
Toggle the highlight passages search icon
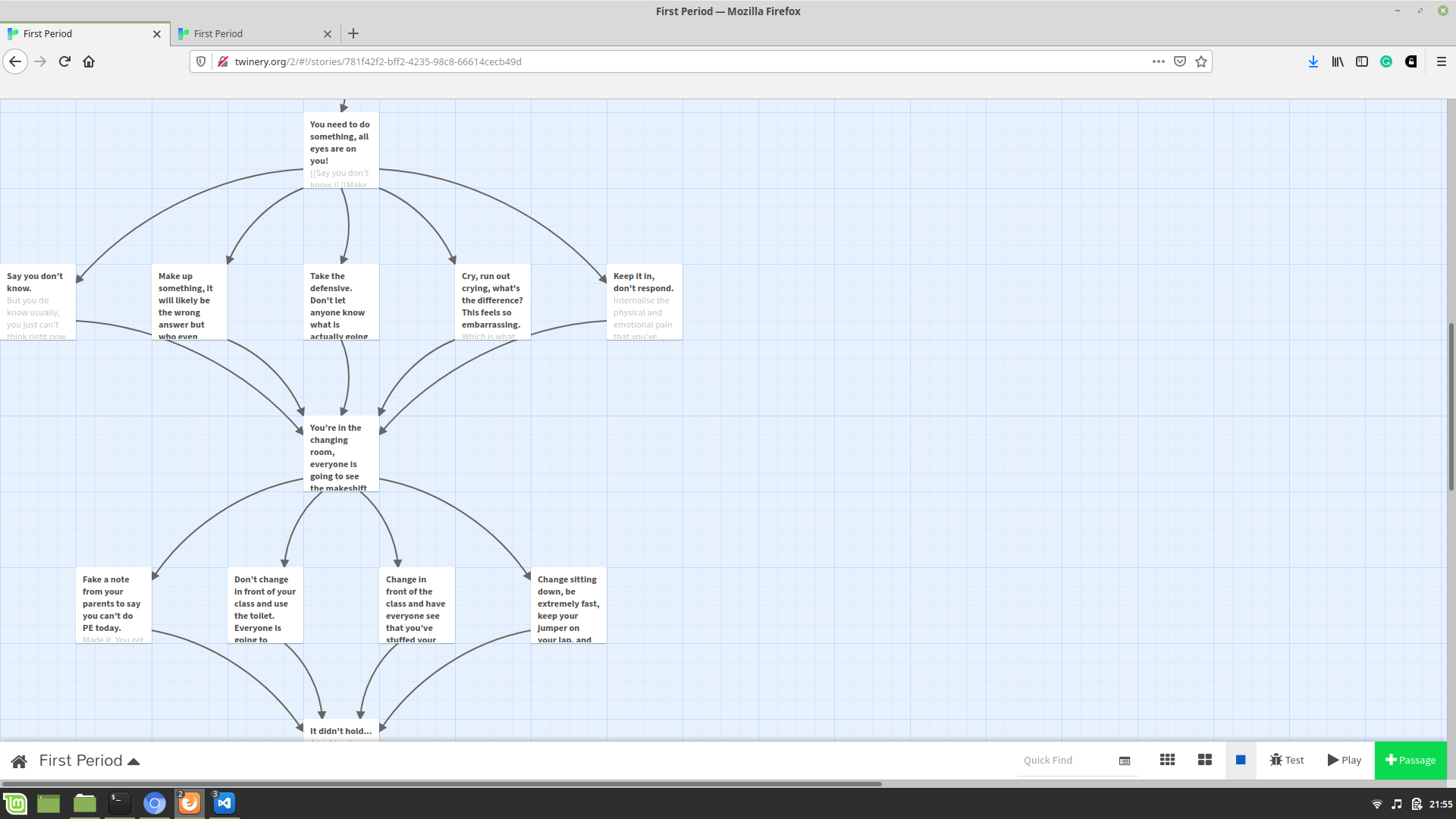[x=1125, y=761]
